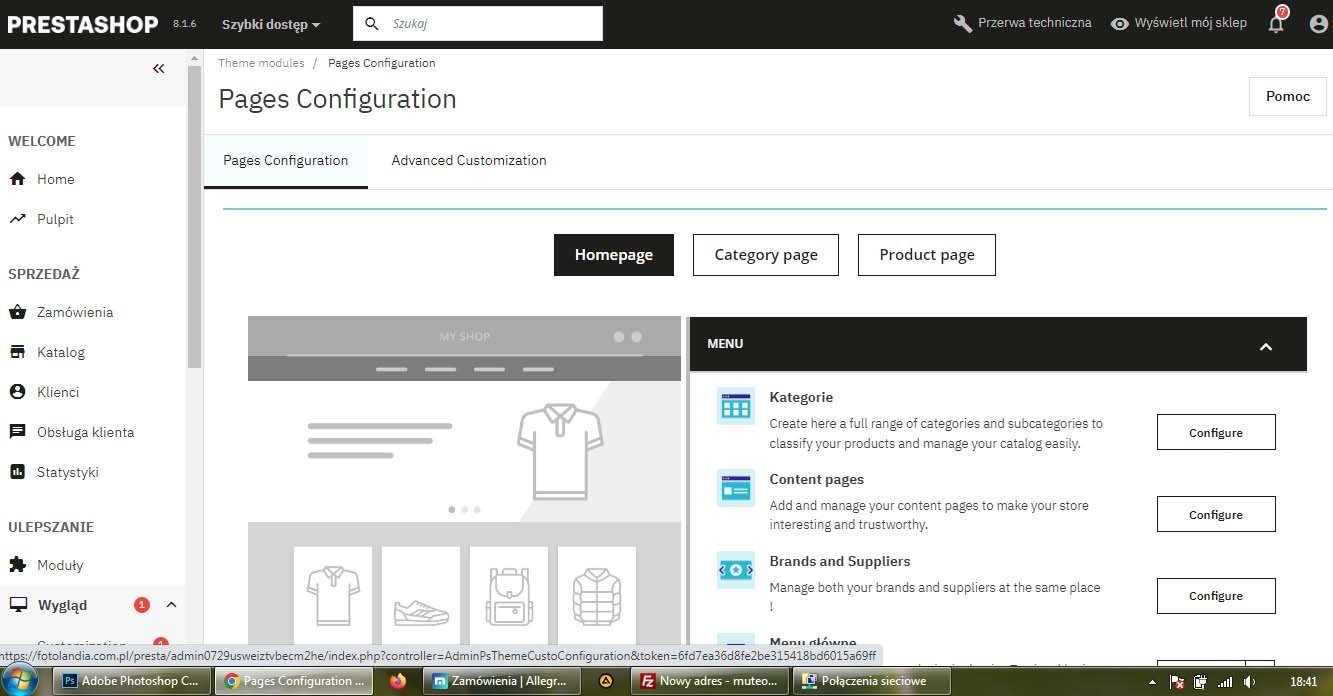The height and width of the screenshot is (696, 1333).
Task: Click Configure for Brands and Suppliers
Action: click(1216, 596)
